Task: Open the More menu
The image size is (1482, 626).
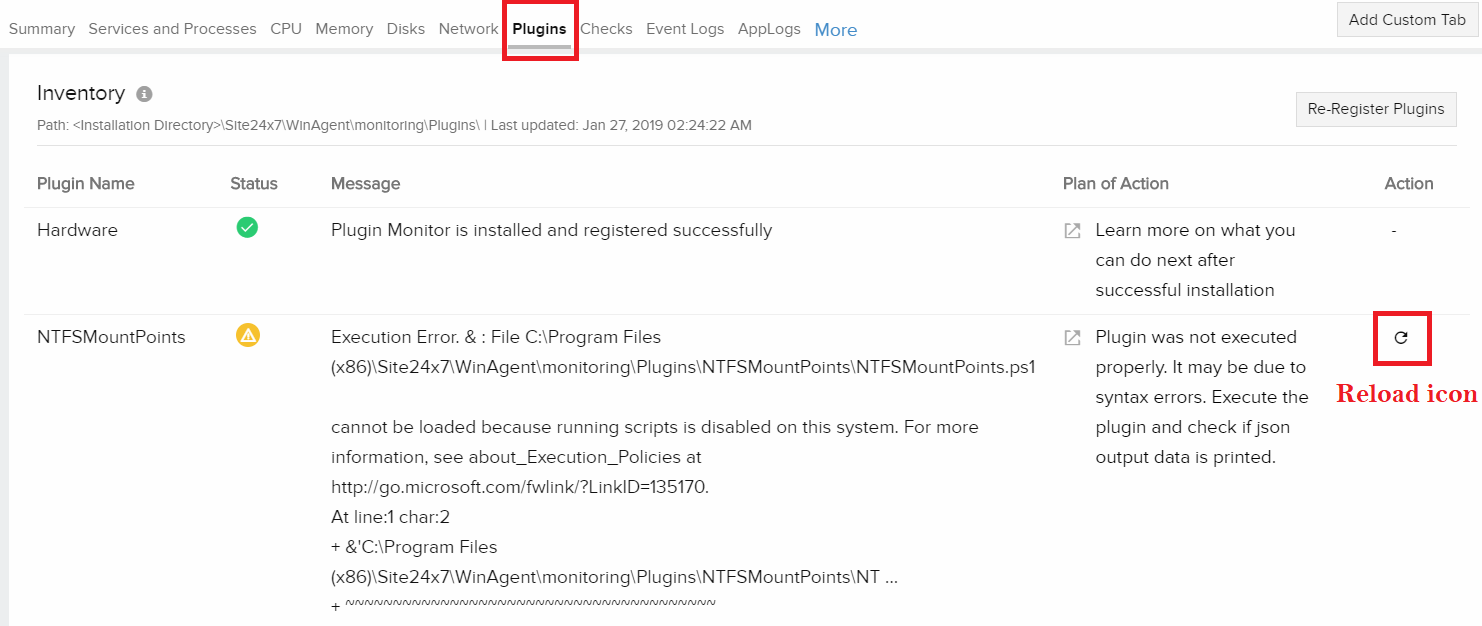Action: pos(835,29)
